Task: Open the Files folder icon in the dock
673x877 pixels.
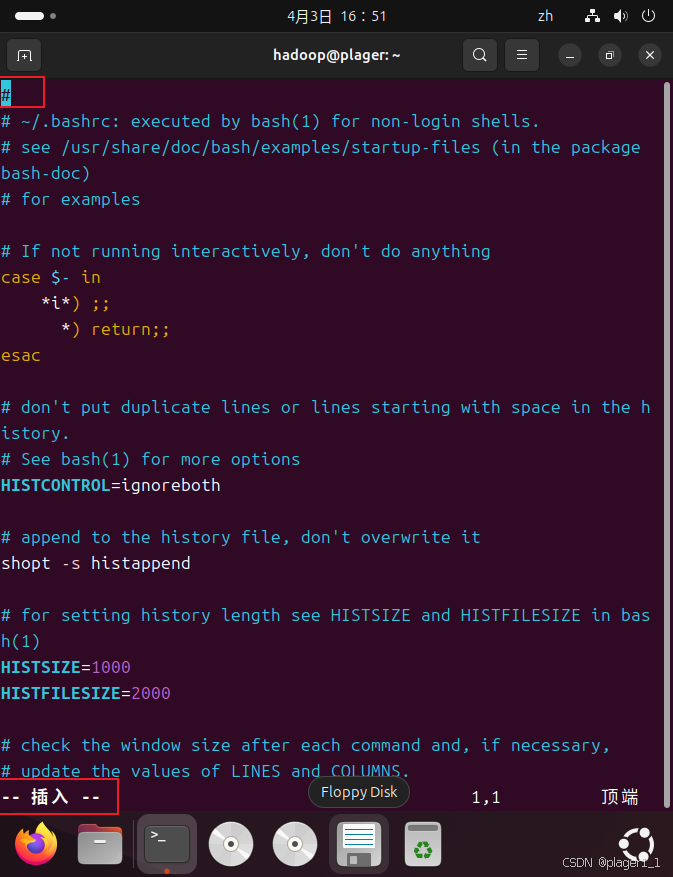Action: [99, 844]
